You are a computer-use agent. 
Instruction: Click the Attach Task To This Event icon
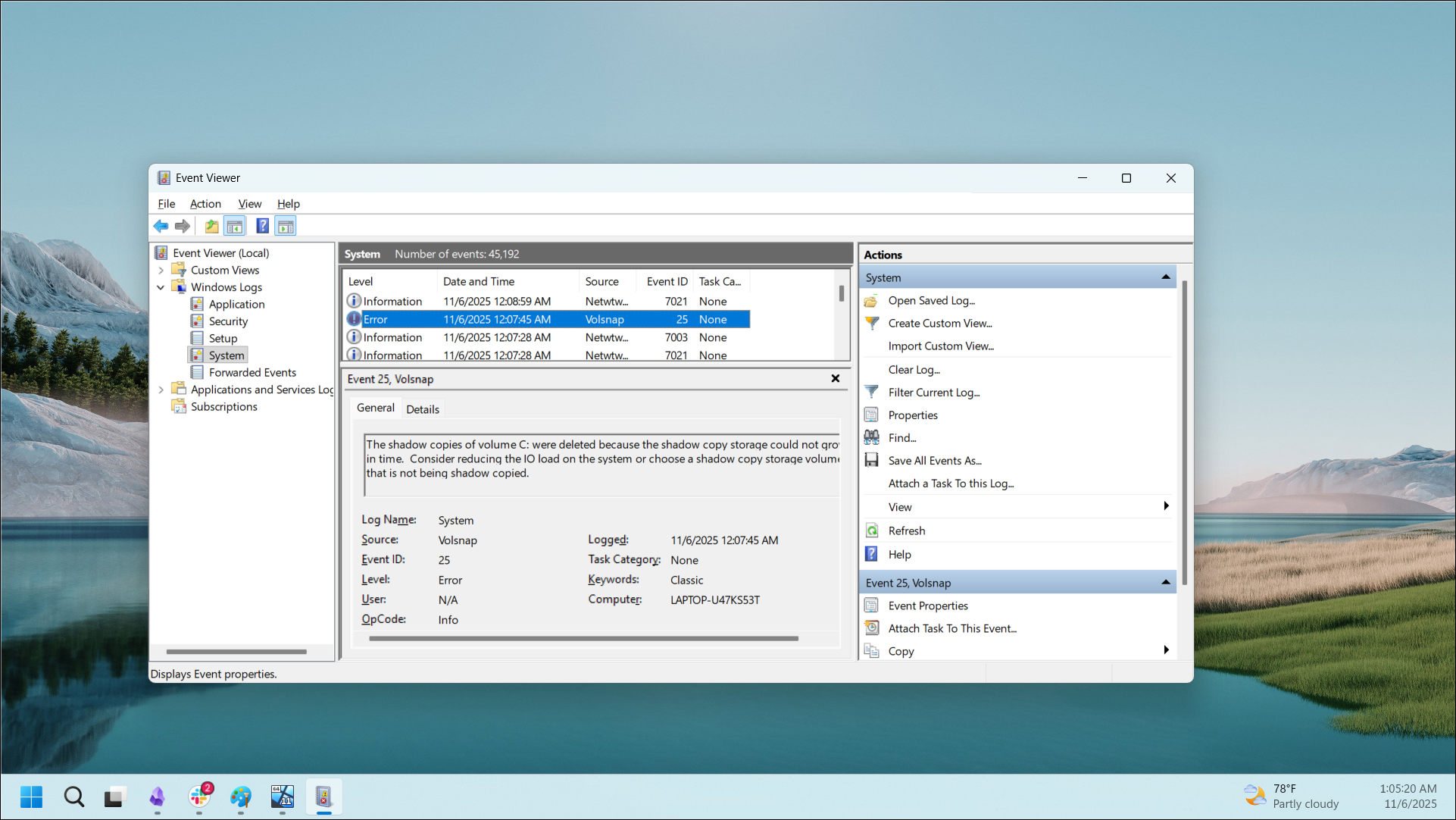872,629
